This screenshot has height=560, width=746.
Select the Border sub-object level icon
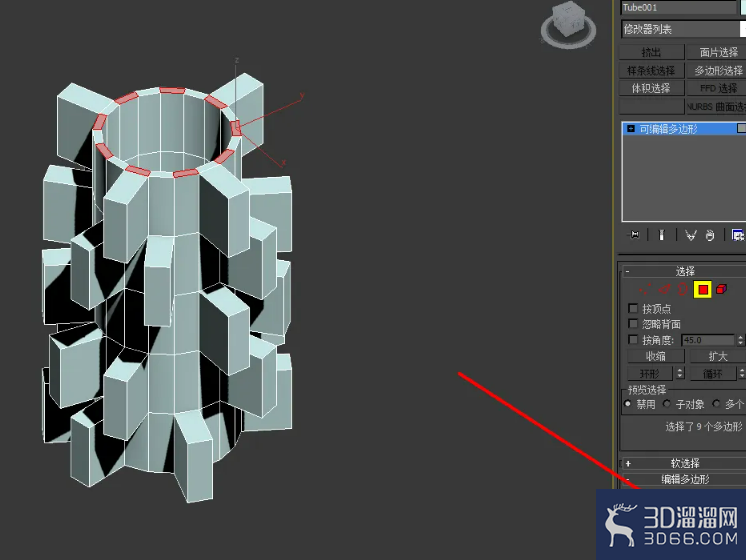click(x=682, y=289)
